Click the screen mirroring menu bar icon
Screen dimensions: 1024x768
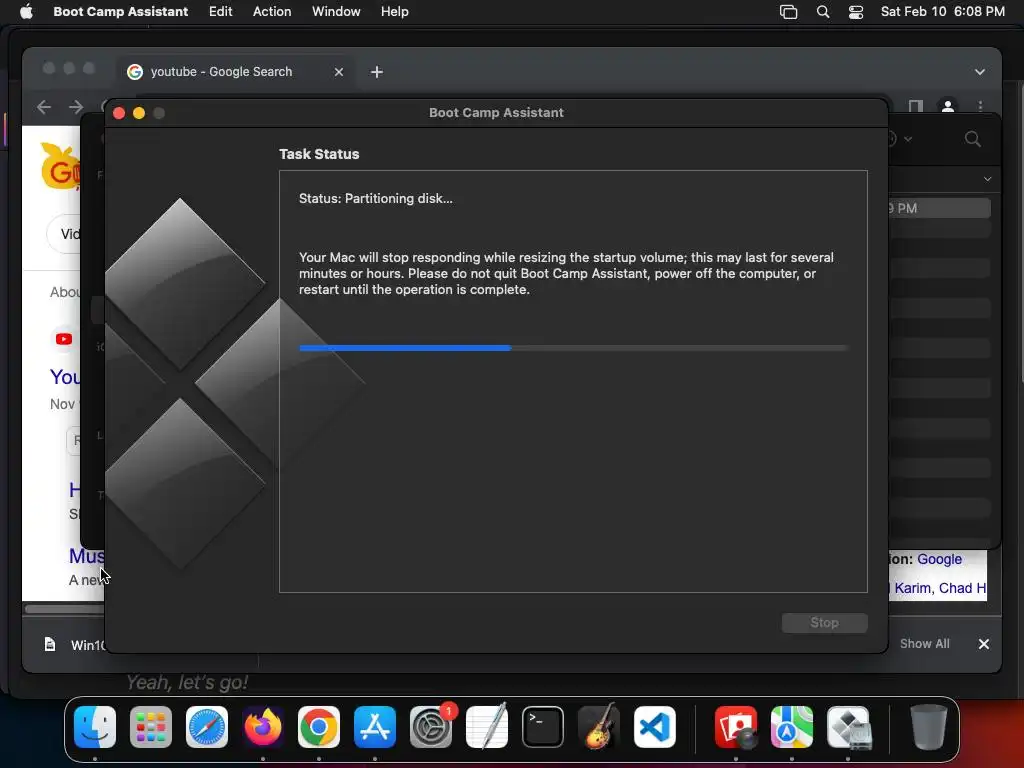pos(788,12)
